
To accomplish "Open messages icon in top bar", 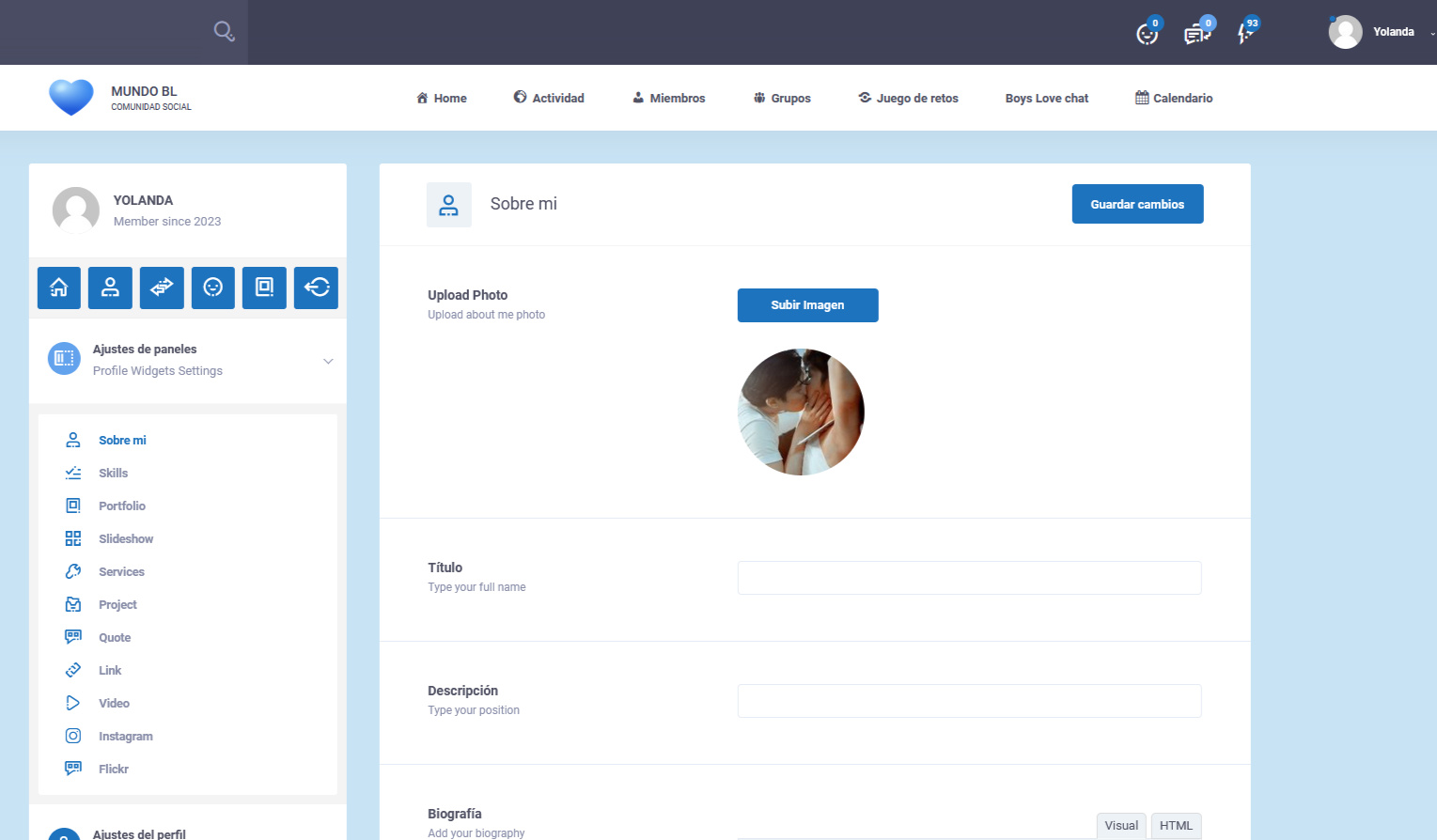I will click(1195, 34).
